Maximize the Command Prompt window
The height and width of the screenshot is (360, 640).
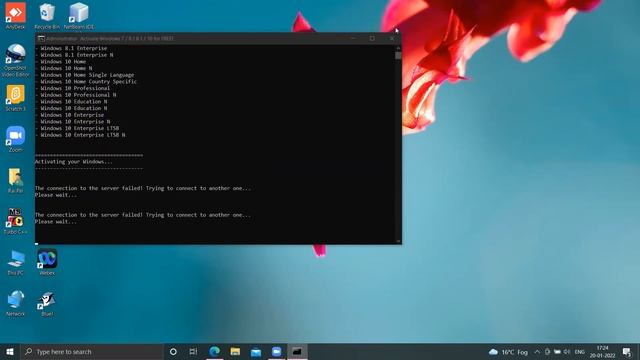coord(372,38)
